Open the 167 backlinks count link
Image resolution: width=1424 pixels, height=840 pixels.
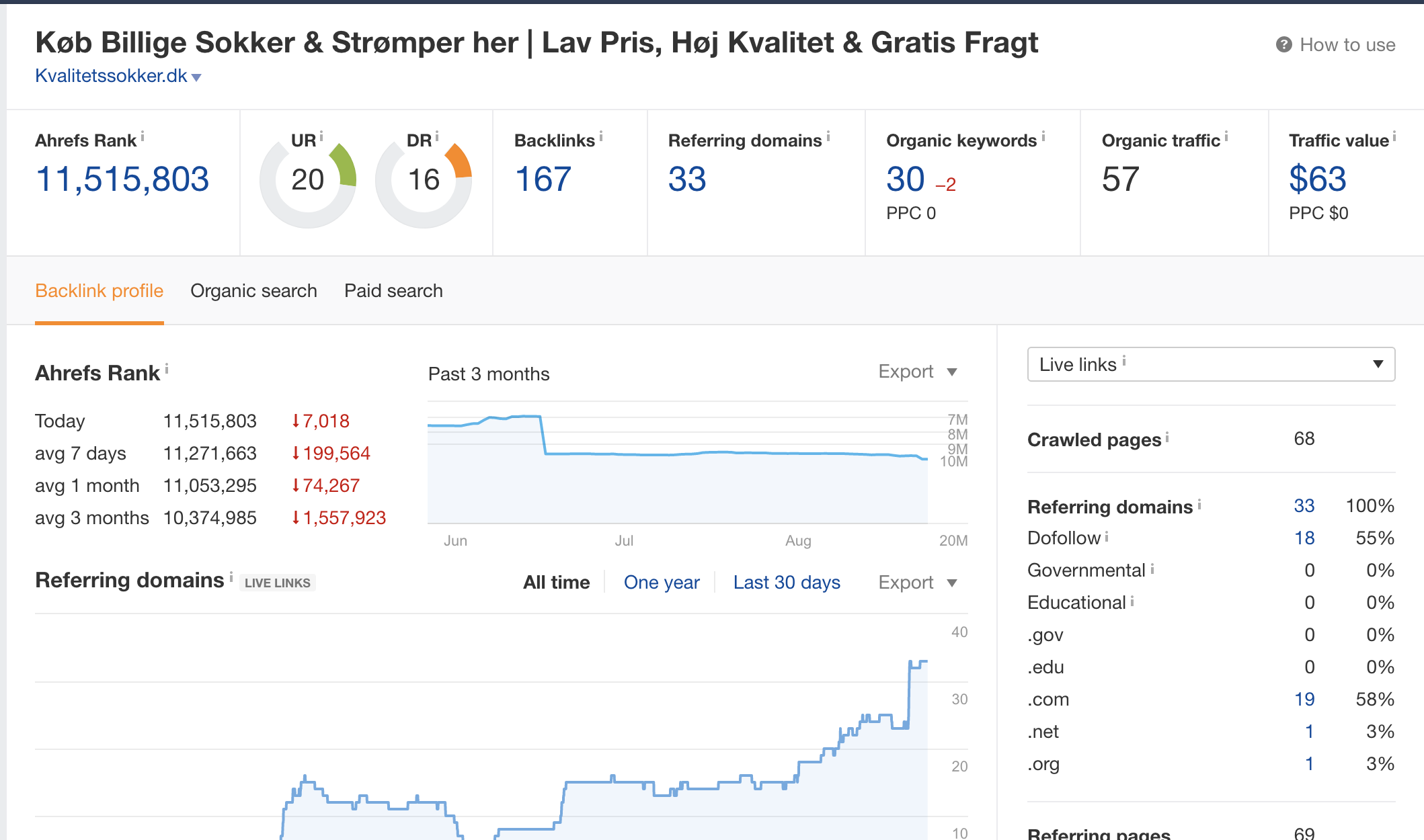click(543, 179)
